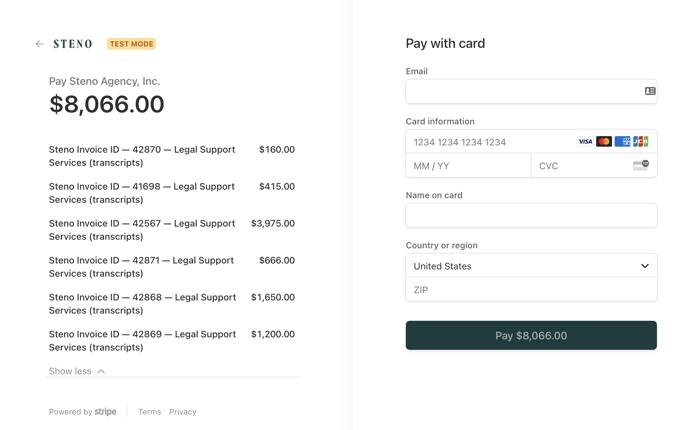Open the Country or region dropdown

click(x=531, y=265)
